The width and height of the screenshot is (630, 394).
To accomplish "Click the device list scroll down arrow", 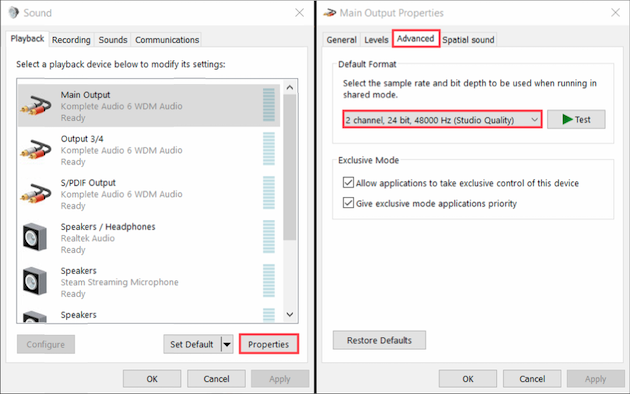I will pyautogui.click(x=290, y=314).
